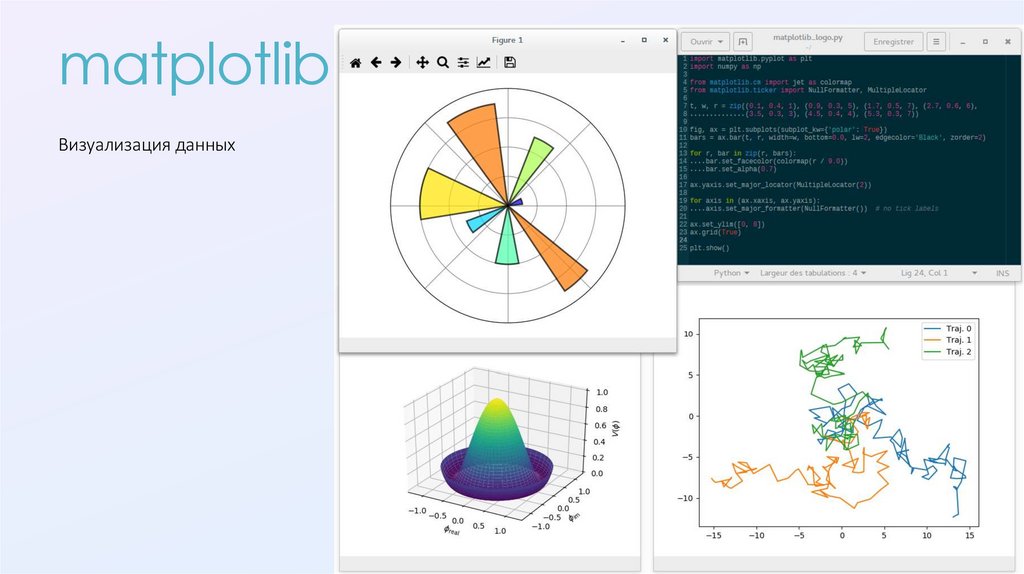Reset the view with the Home icon
This screenshot has height=574, width=1024.
point(355,63)
